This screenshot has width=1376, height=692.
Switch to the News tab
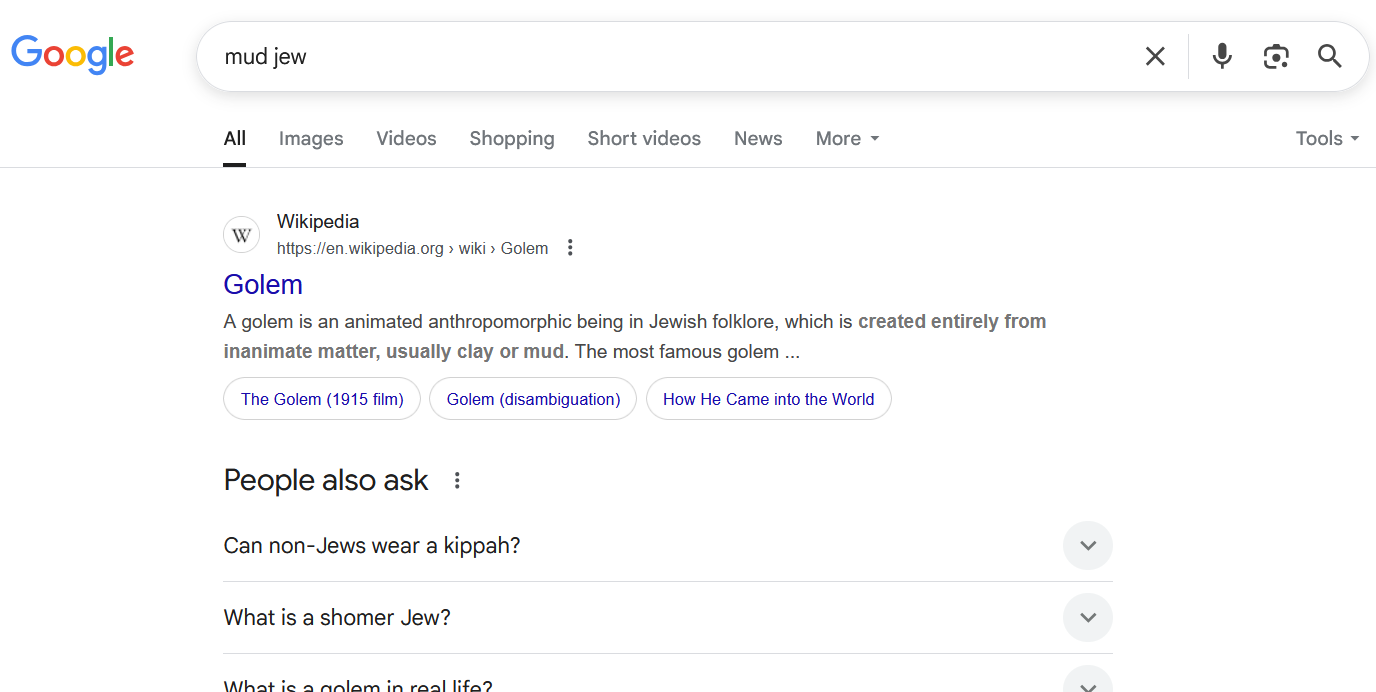(x=758, y=139)
